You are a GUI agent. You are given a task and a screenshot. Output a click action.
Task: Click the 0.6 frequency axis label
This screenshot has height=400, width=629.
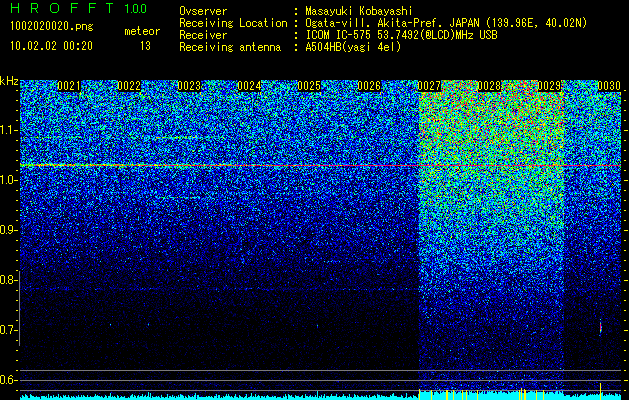coord(7,380)
